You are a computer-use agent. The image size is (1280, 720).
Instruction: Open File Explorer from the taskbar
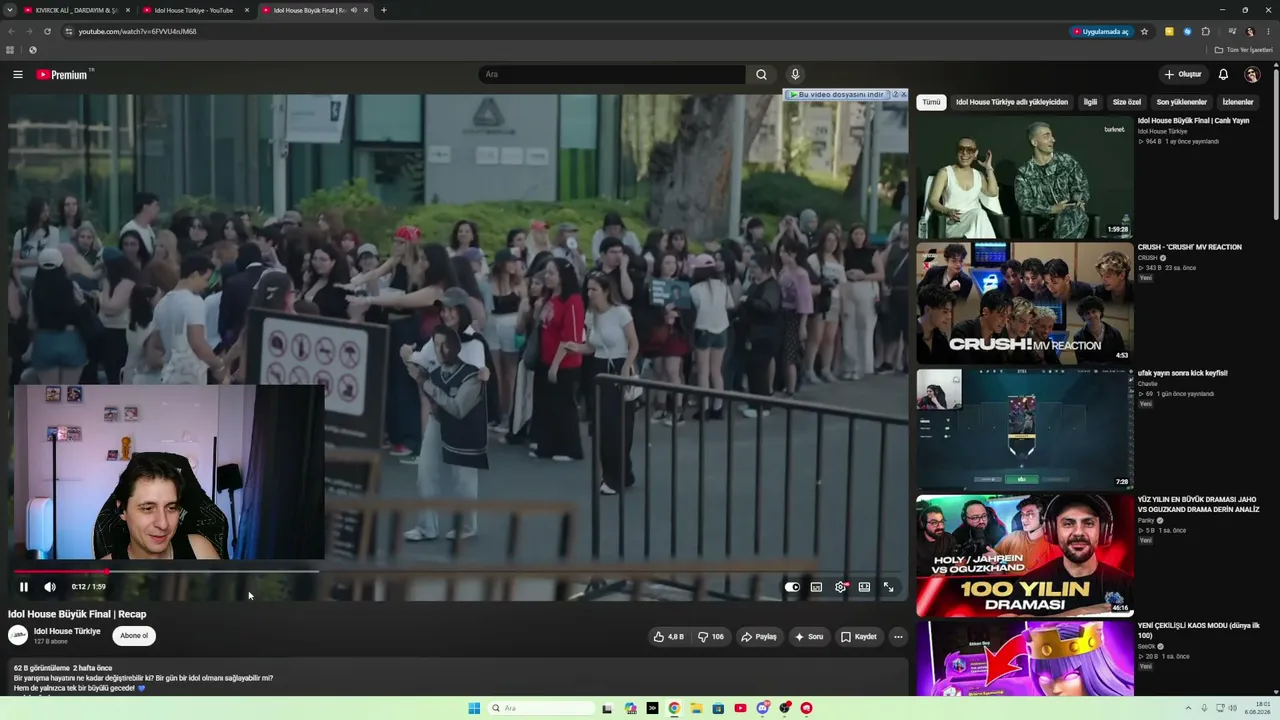696,708
